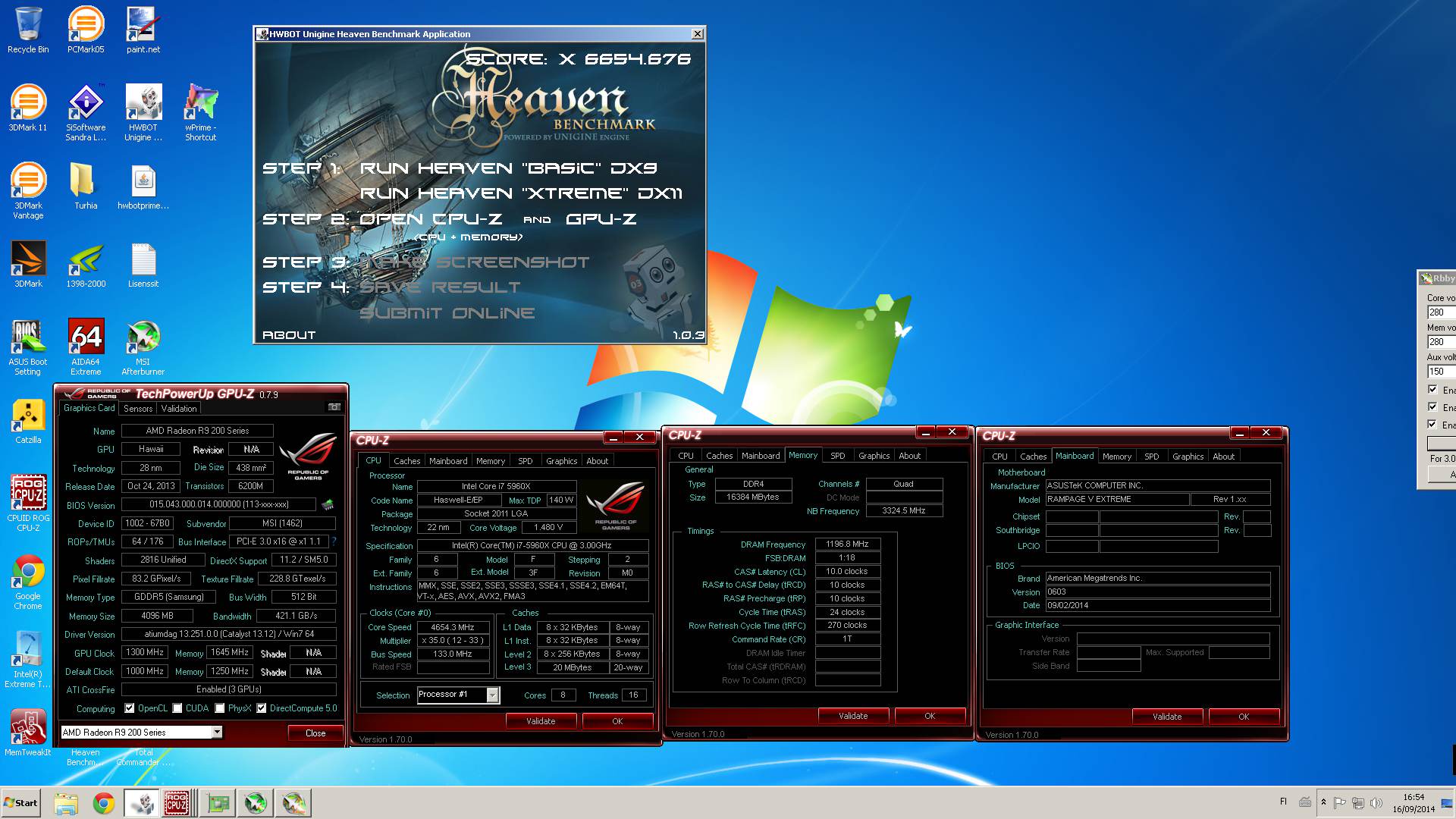This screenshot has width=1456, height=819.
Task: Open the PCMark05 desktop shortcut
Action: [86, 30]
